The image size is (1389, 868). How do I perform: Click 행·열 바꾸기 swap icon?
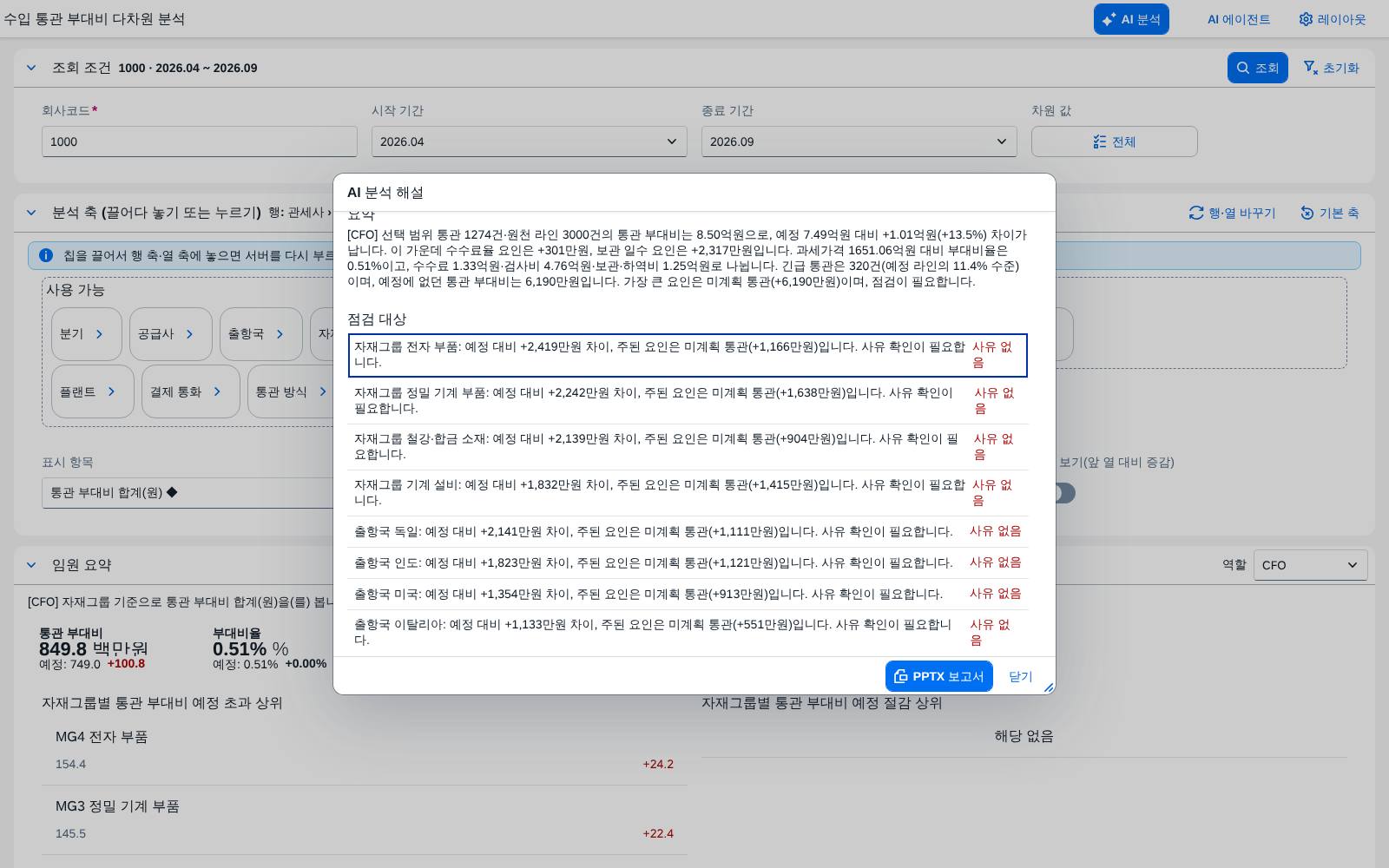point(1196,213)
